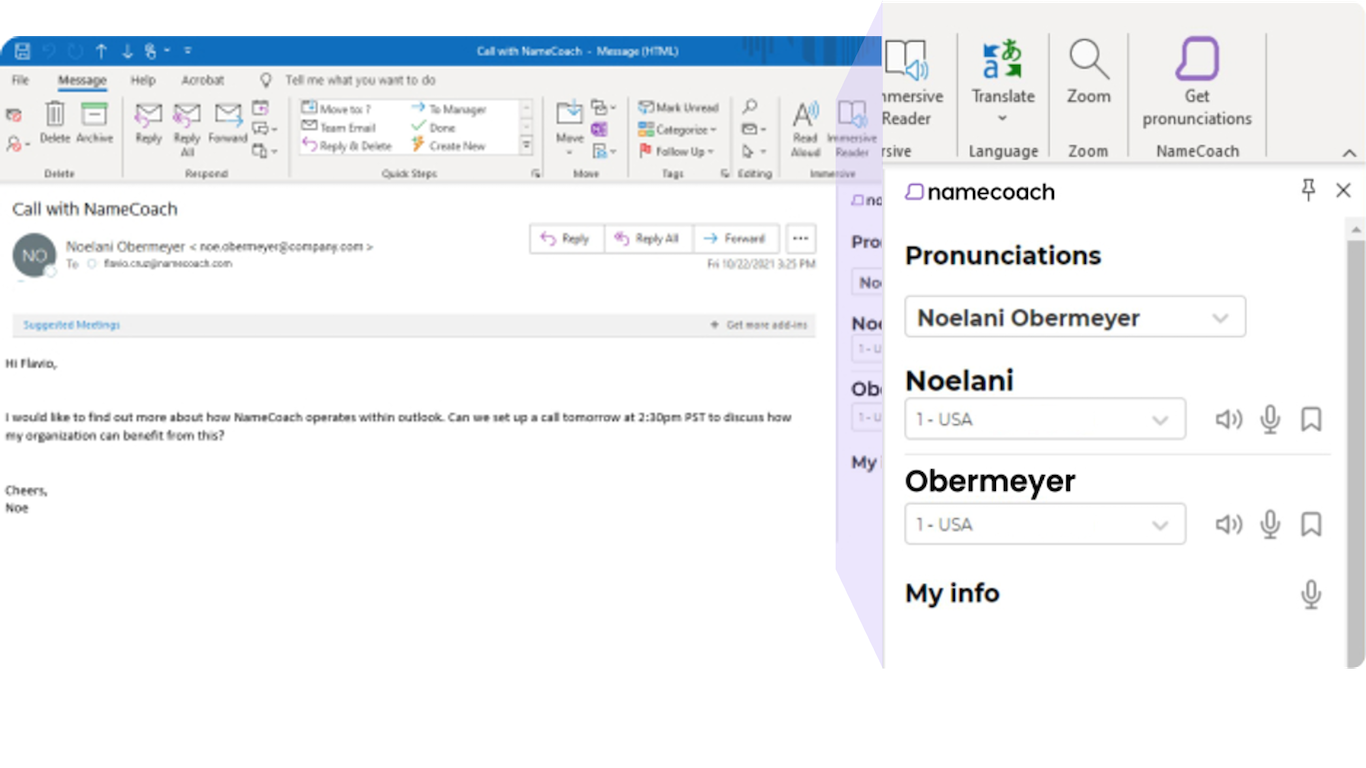
Task: Click the Get pronunciations NameCoach icon
Action: [x=1197, y=59]
